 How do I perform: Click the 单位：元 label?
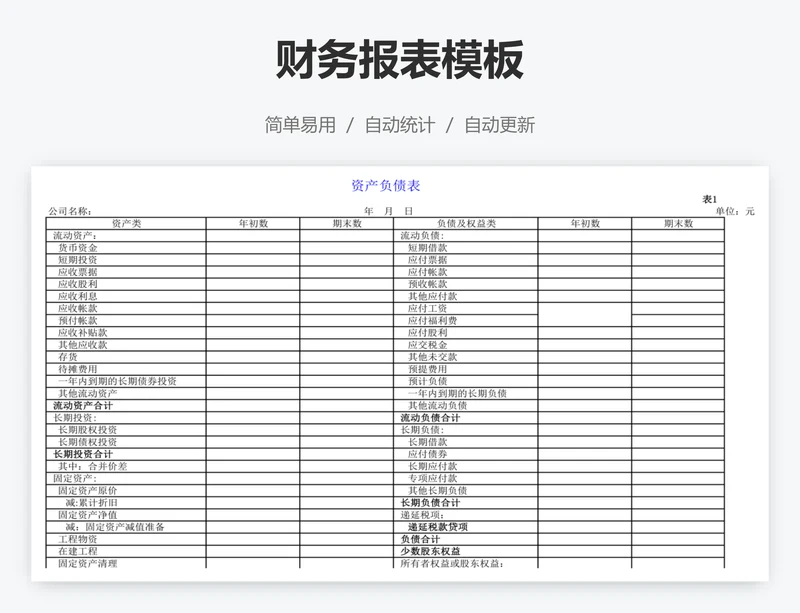(735, 211)
